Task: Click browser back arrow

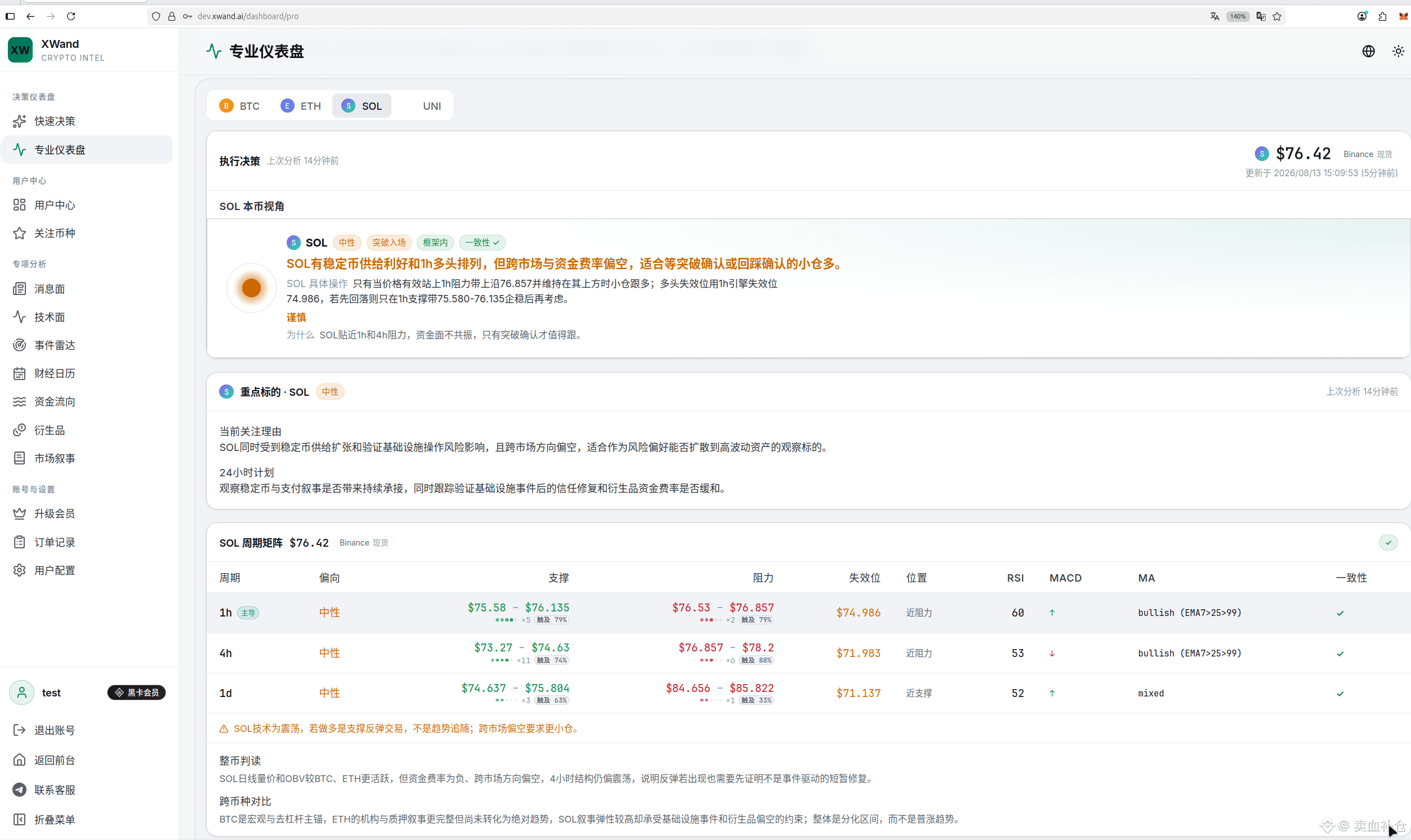Action: 30,16
